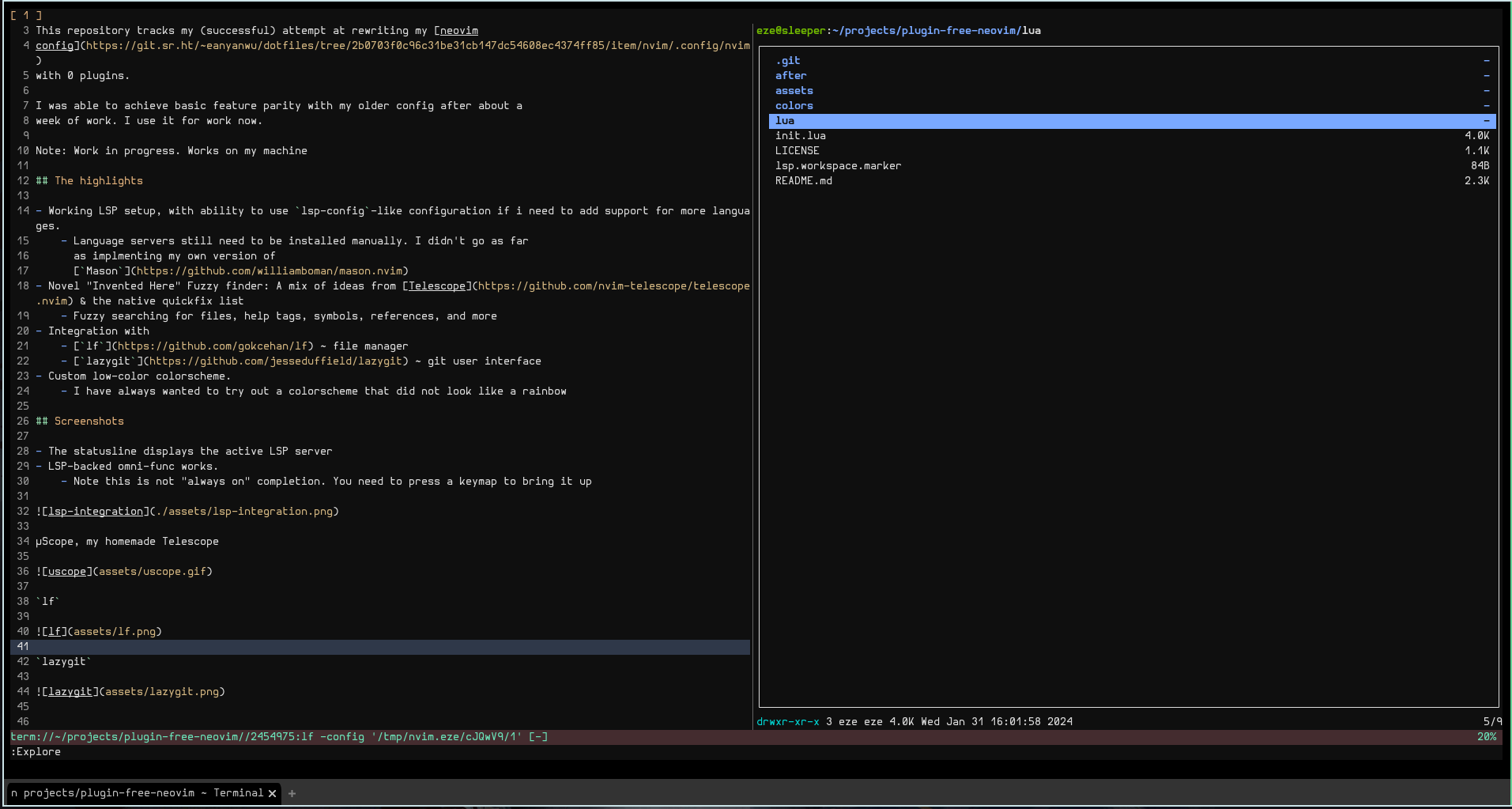Select init.lua in the file manager
The image size is (1512, 809).
(800, 136)
